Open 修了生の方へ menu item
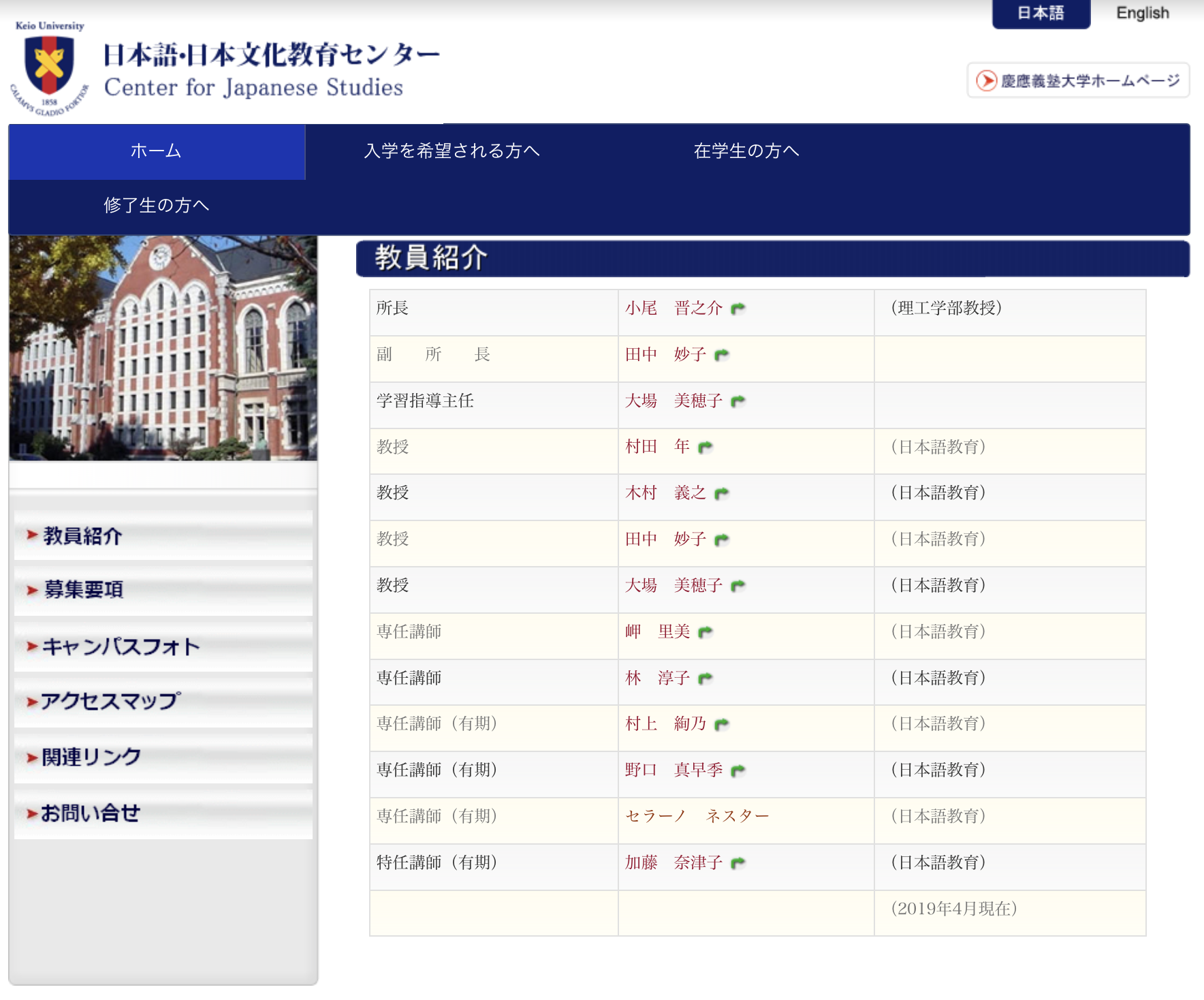 coord(157,206)
